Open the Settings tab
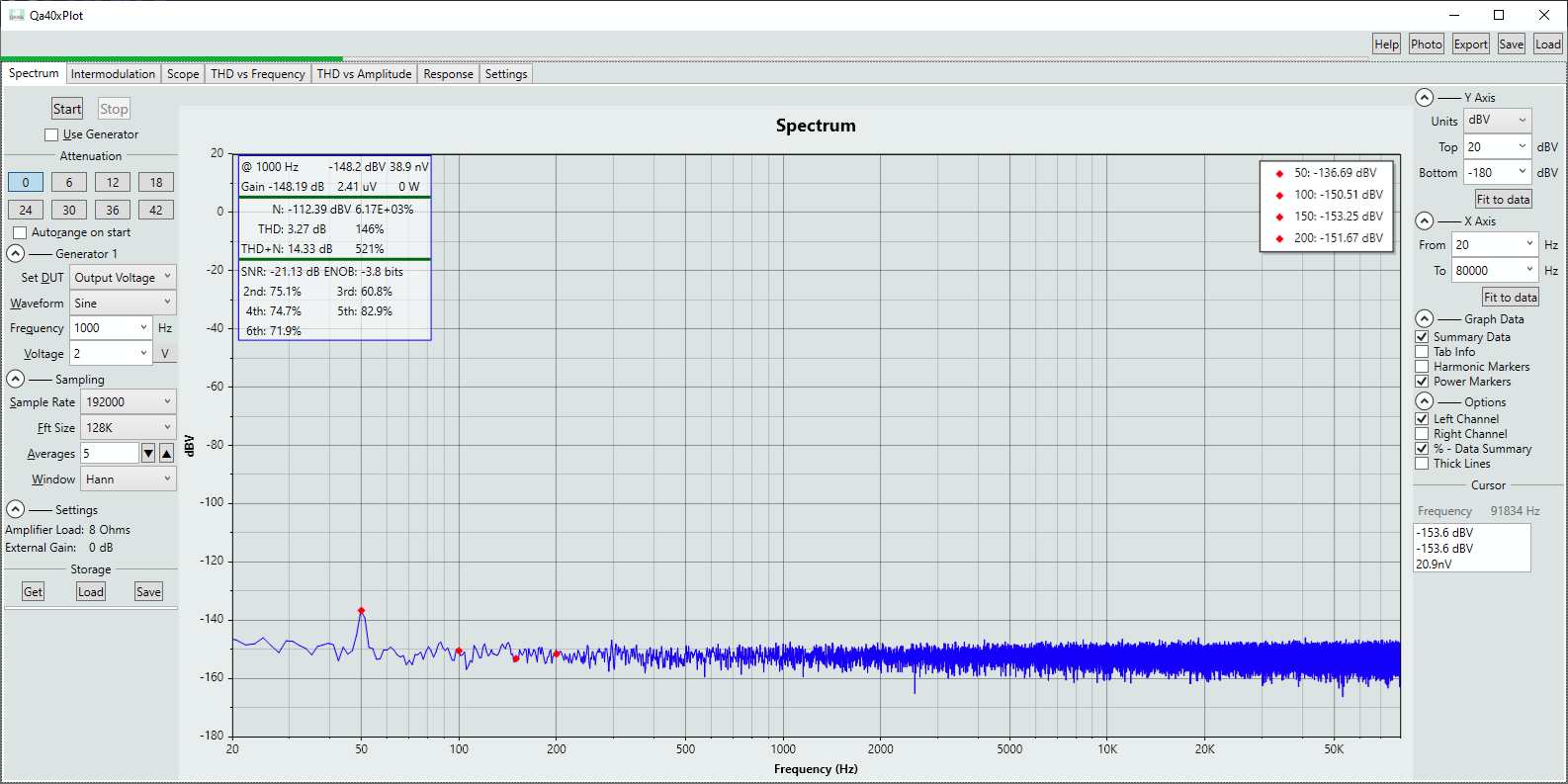This screenshot has width=1568, height=784. [x=506, y=74]
